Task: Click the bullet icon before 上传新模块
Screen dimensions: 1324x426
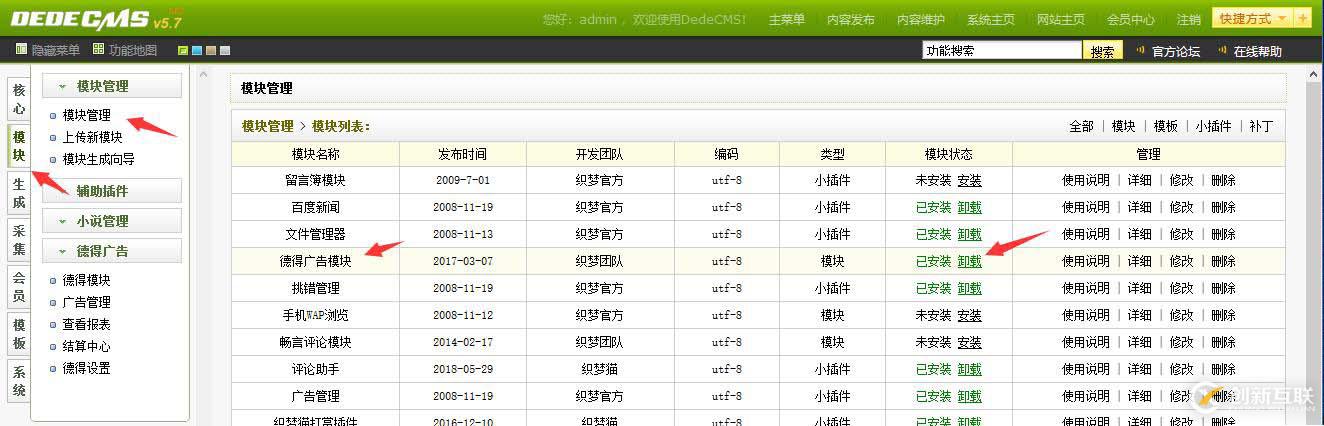Action: 54,138
